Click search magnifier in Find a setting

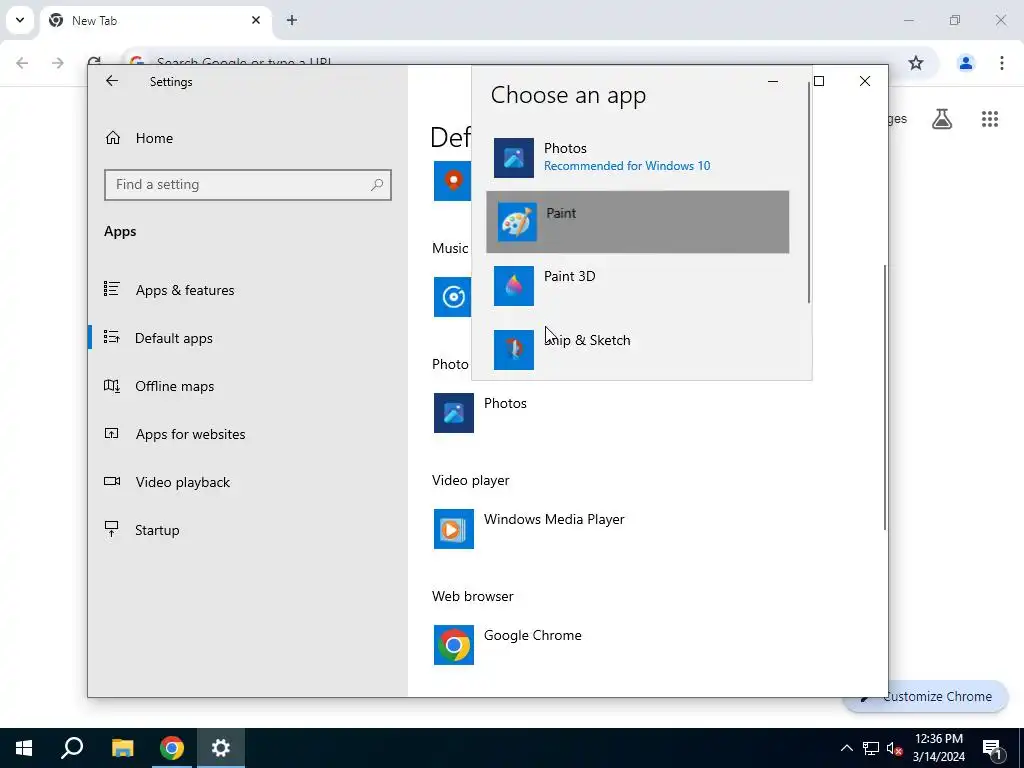coord(377,185)
